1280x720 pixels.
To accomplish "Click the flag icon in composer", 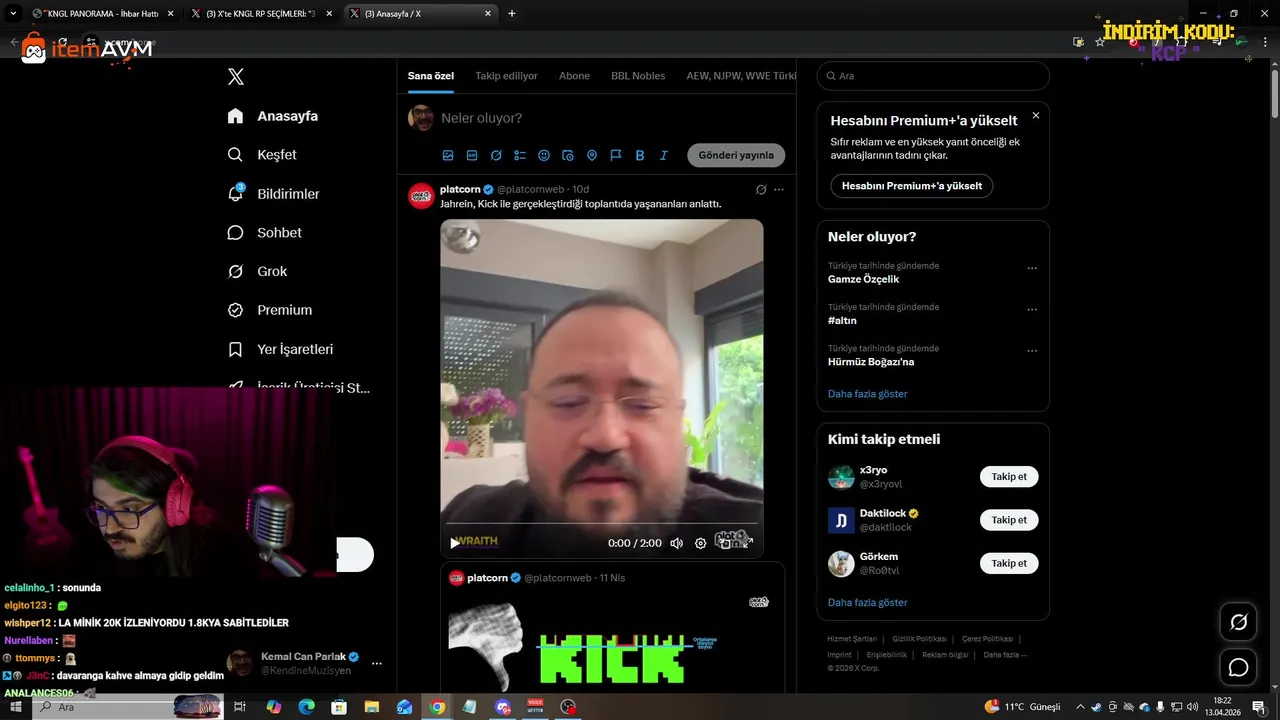I will tap(616, 155).
